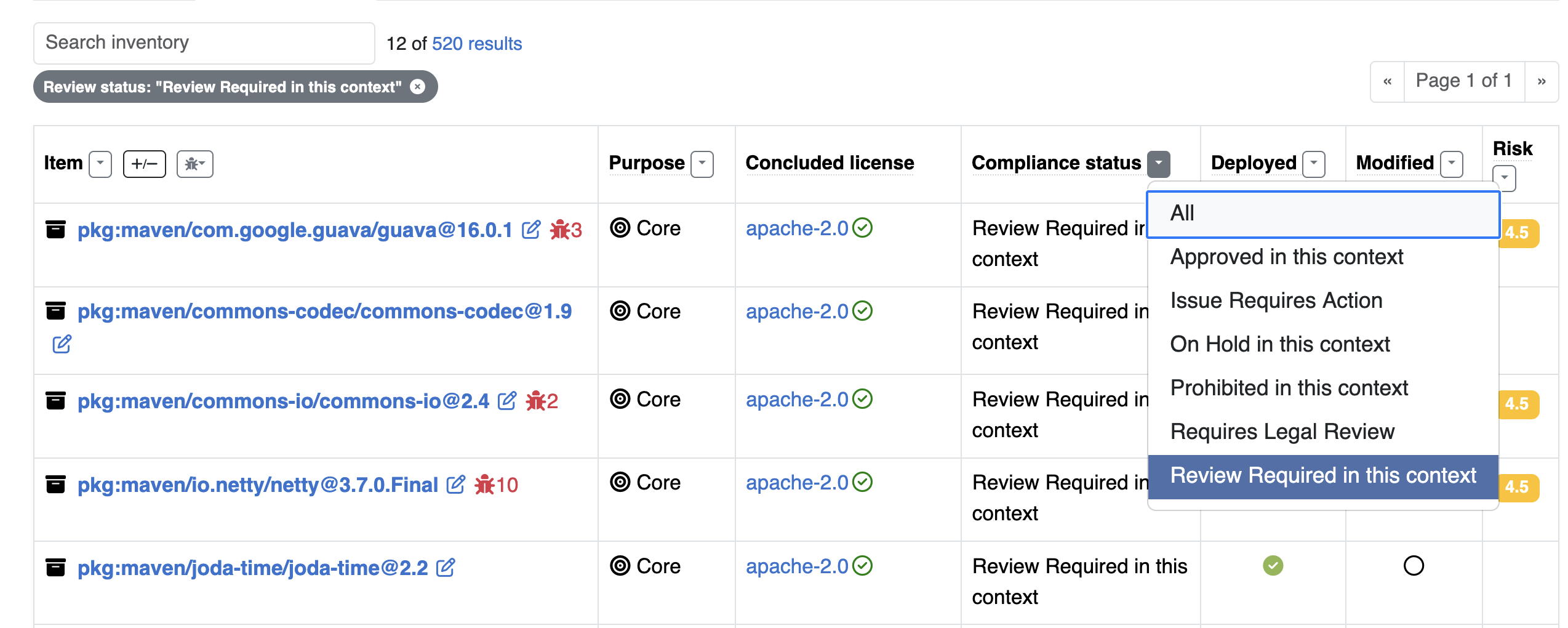Viewport: 1568px width, 628px height.
Task: Open apache-2.0 license in commons-codec row
Action: tap(798, 312)
